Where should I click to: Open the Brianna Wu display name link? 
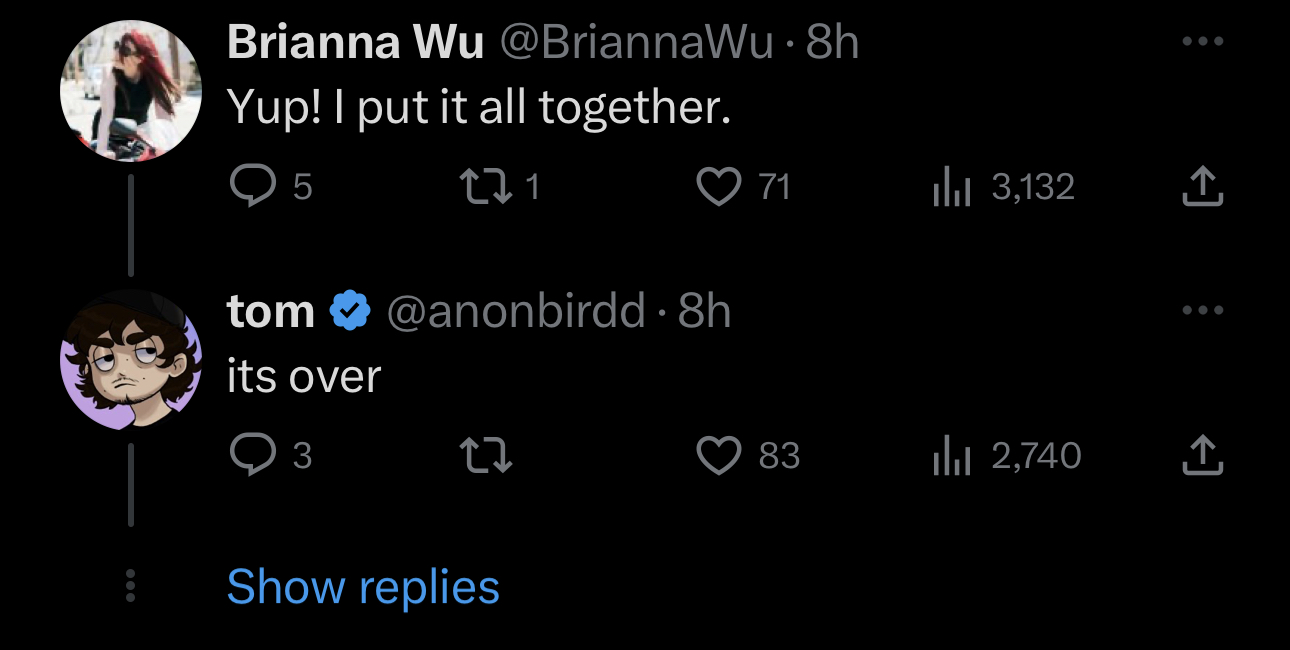point(356,42)
